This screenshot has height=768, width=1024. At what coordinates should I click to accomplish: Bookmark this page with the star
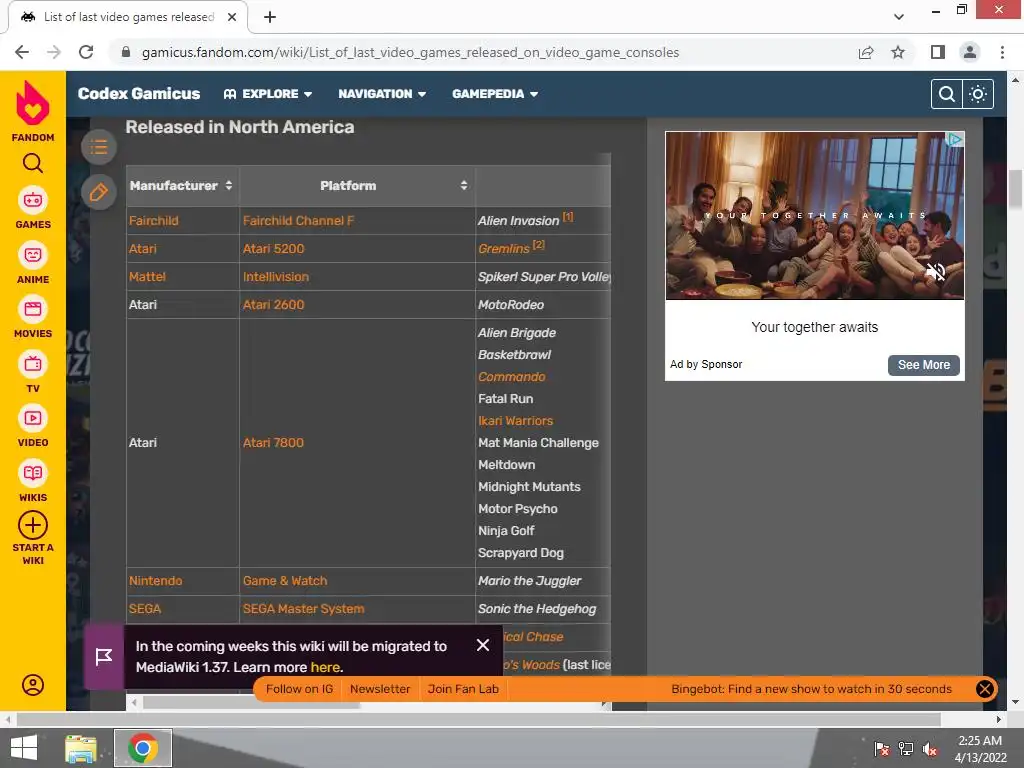click(898, 52)
